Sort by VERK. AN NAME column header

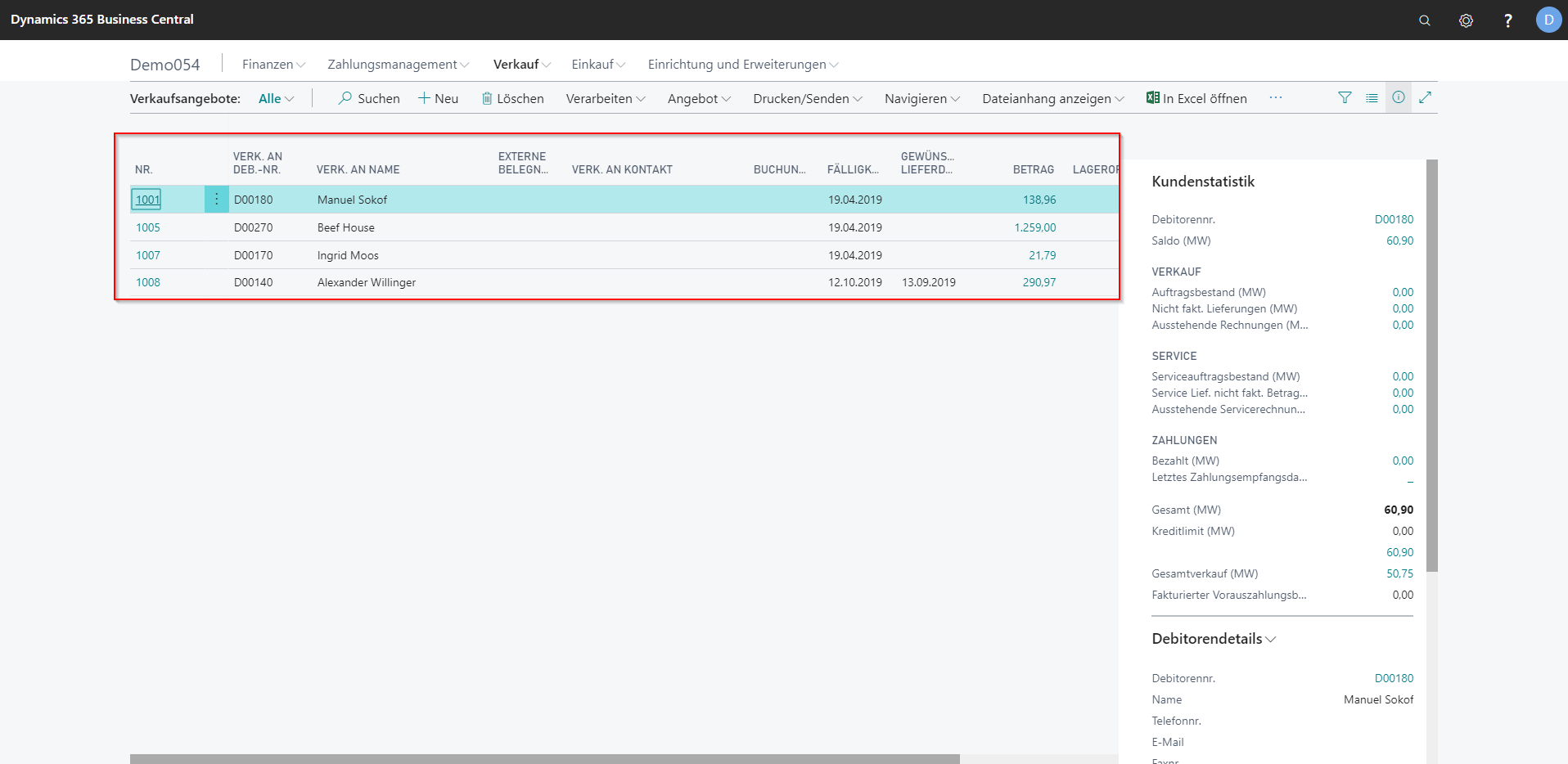point(358,169)
